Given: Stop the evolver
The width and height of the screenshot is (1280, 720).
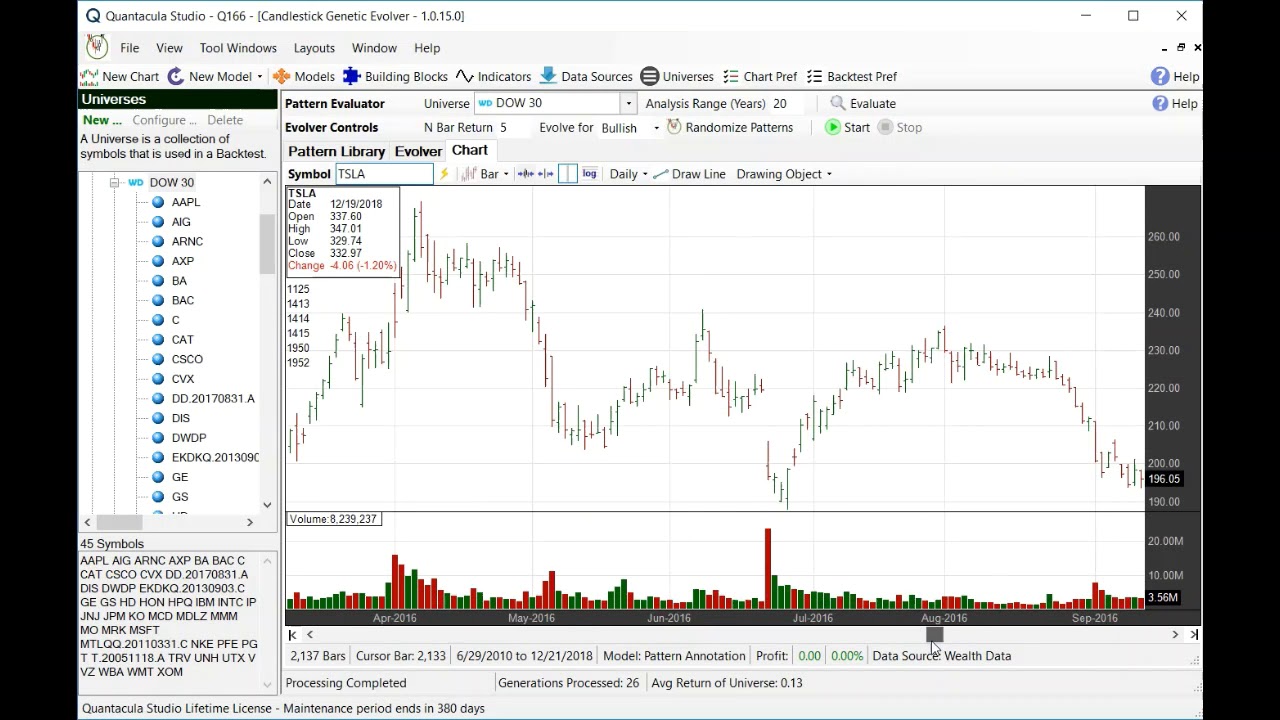Looking at the screenshot, I should (x=899, y=127).
